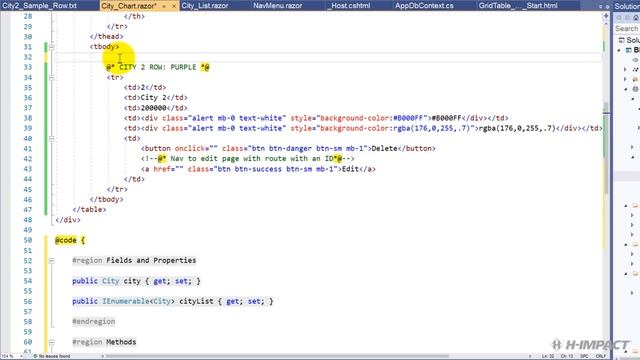The width and height of the screenshot is (640, 360).
Task: Close the City_Chart.razor tab
Action: pos(173,7)
